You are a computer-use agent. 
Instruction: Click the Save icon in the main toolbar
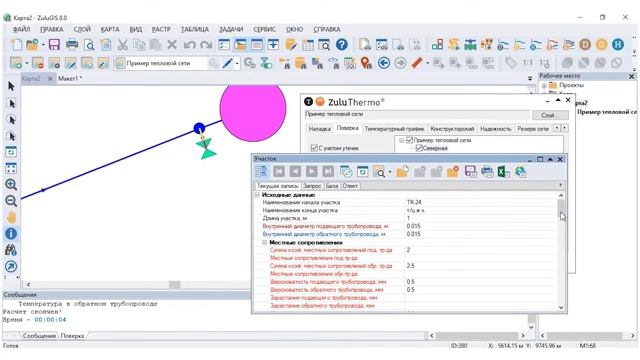coord(54,44)
